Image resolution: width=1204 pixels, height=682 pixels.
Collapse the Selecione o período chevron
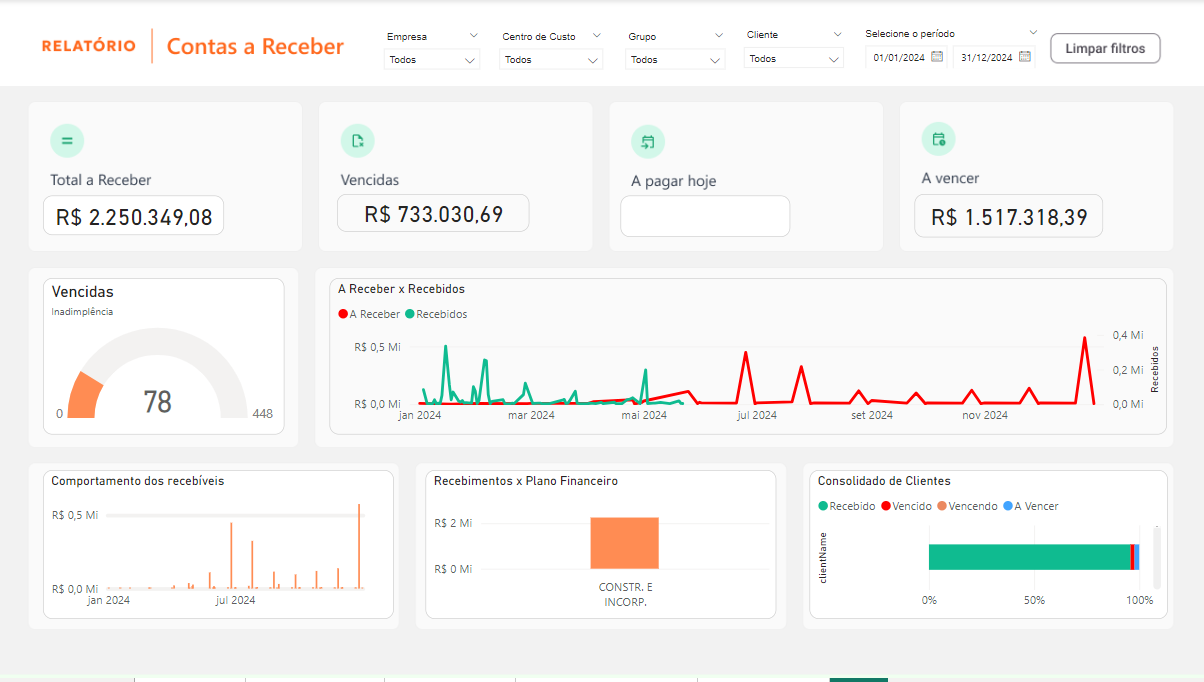[x=1033, y=33]
